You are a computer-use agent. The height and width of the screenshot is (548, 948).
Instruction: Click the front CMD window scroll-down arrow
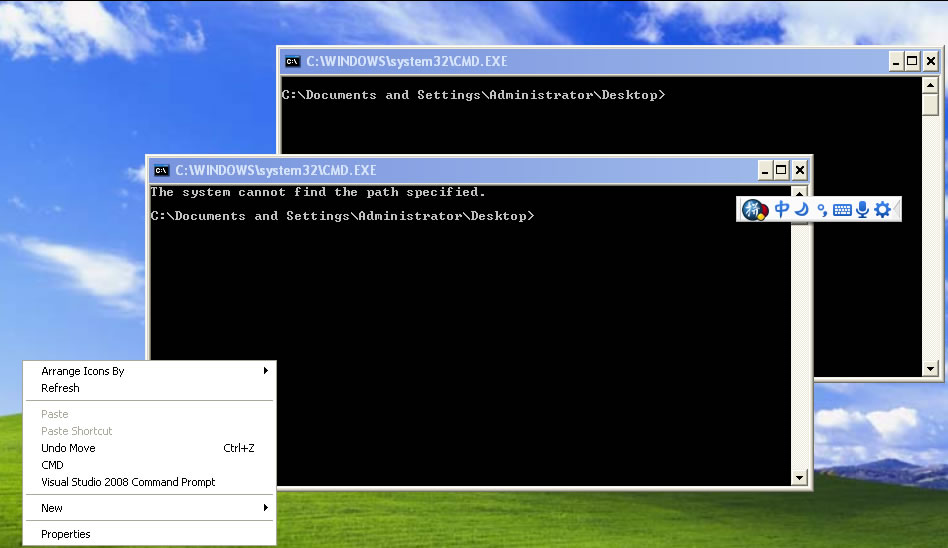tap(799, 477)
